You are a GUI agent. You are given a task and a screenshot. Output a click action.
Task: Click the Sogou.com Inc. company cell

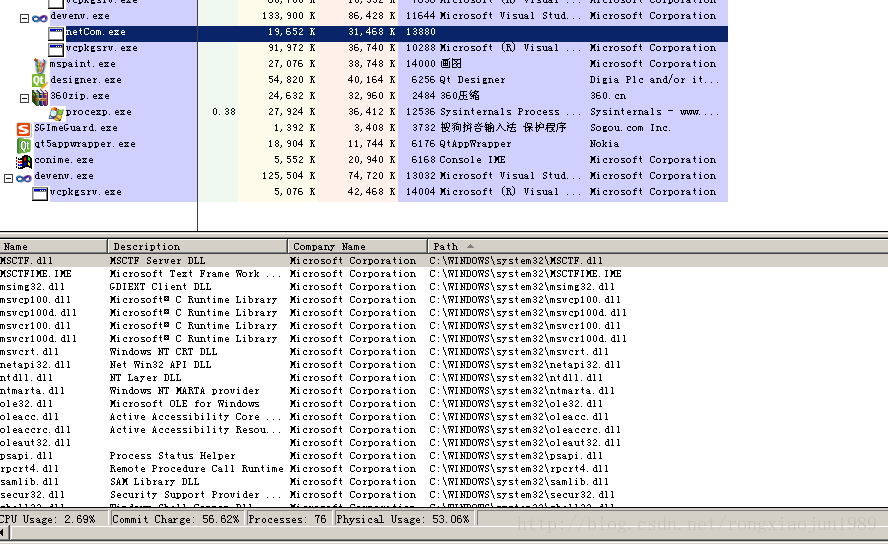[630, 128]
